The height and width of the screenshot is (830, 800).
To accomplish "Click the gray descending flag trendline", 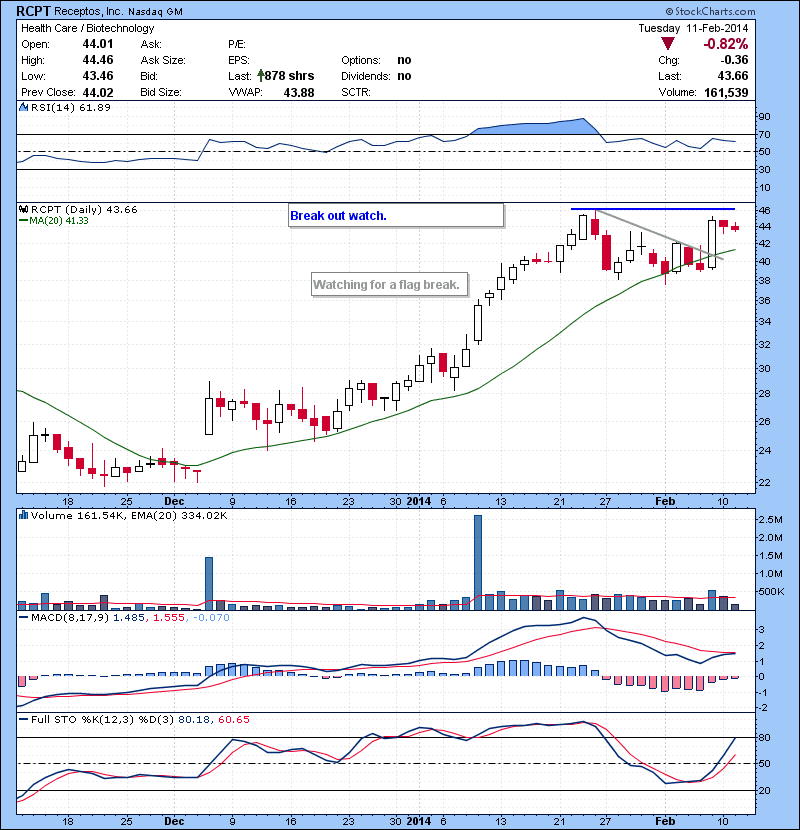I will point(659,235).
